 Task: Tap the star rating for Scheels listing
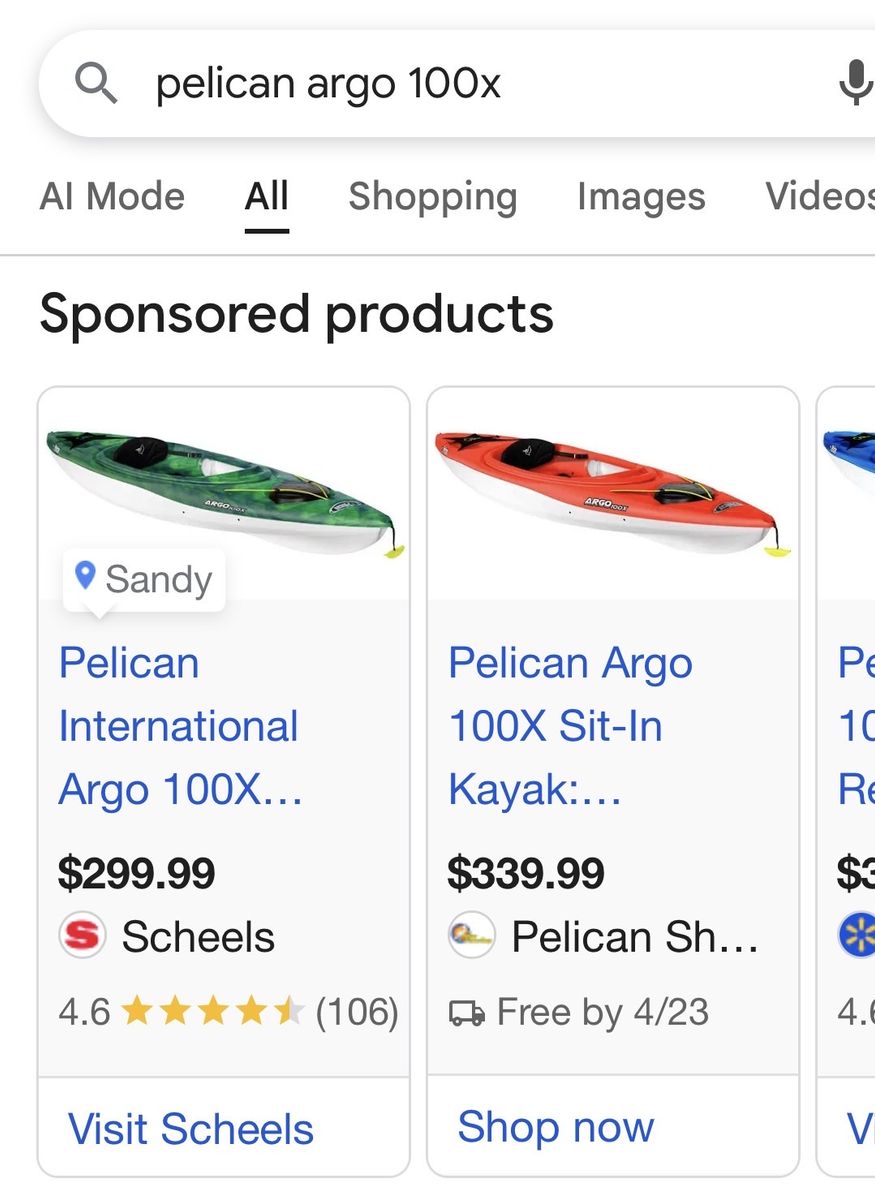tap(212, 1012)
